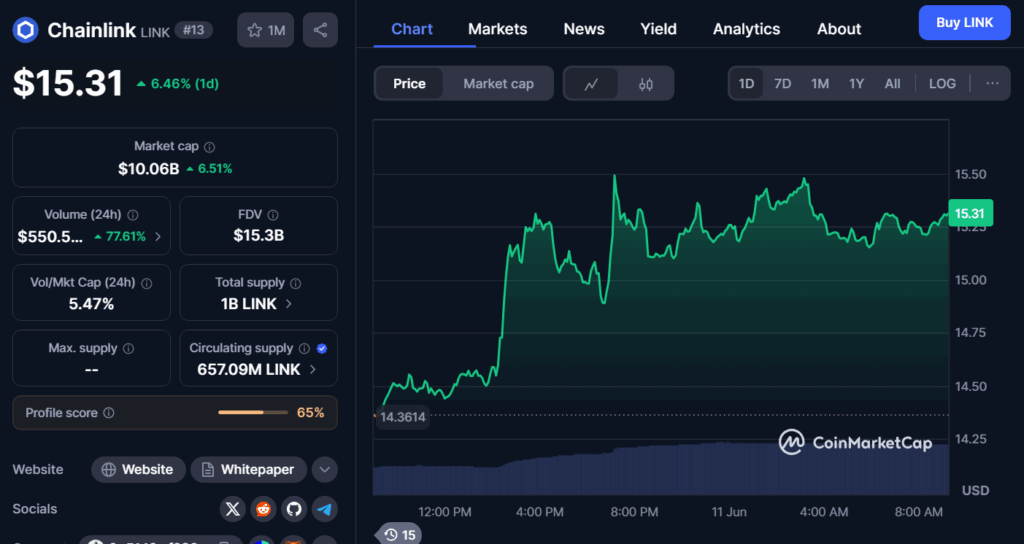Set chart range to 7D
The height and width of the screenshot is (544, 1024).
click(782, 84)
